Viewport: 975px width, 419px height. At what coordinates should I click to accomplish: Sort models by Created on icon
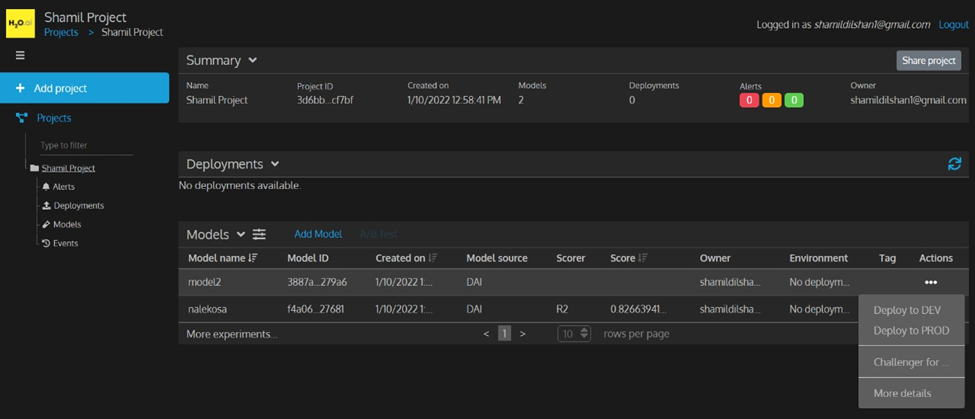tap(433, 258)
